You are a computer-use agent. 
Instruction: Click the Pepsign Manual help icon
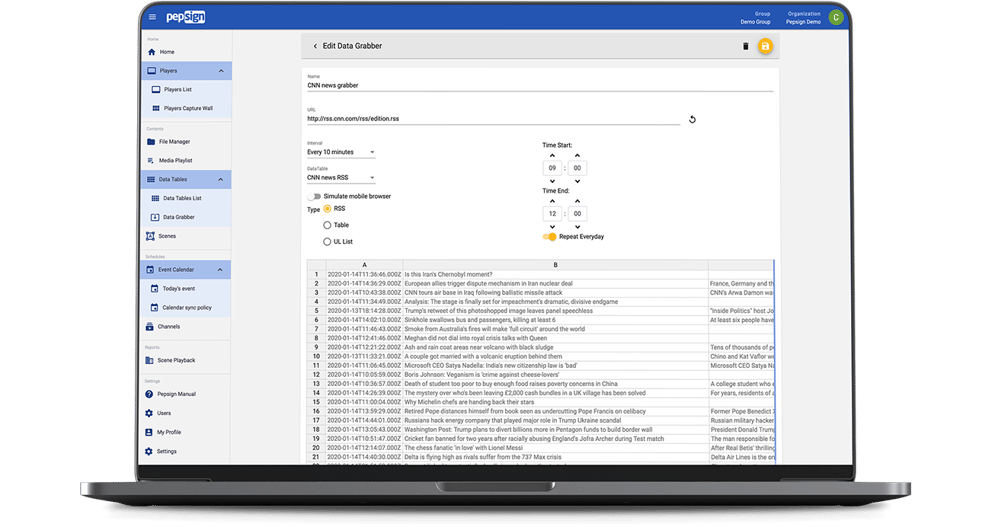coord(149,394)
